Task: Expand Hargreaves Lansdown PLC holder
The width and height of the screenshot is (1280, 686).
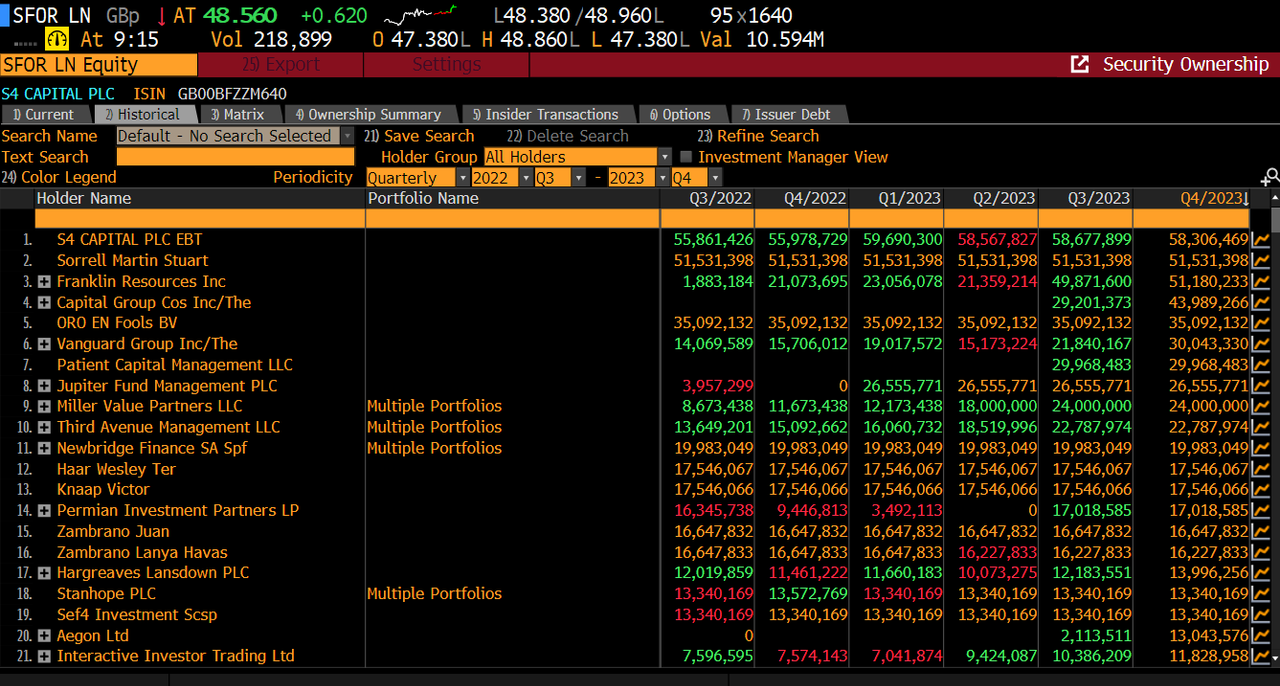Action: pyautogui.click(x=44, y=573)
